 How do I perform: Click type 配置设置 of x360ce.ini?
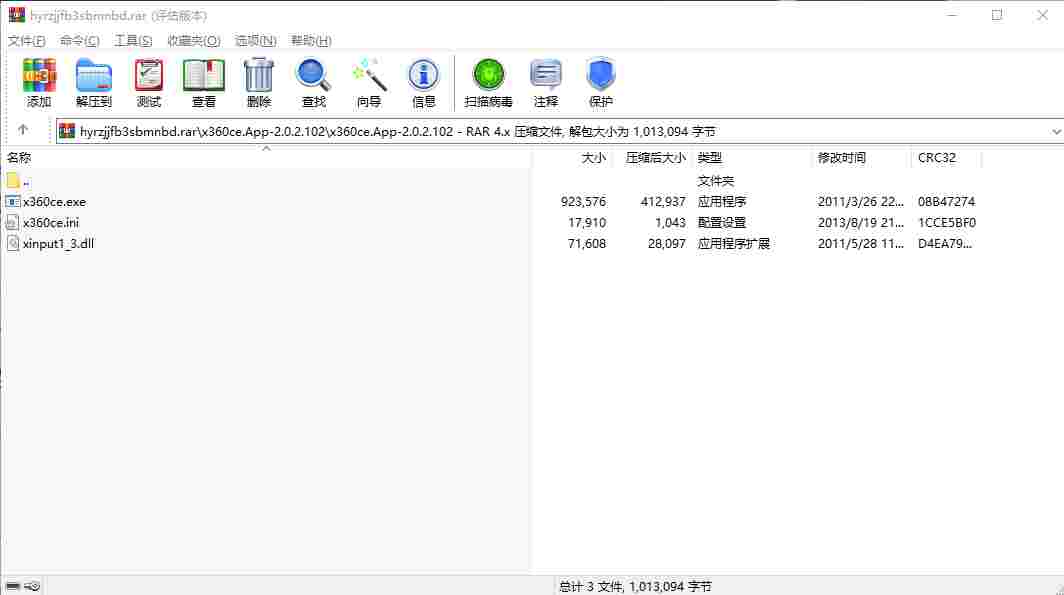pos(722,223)
